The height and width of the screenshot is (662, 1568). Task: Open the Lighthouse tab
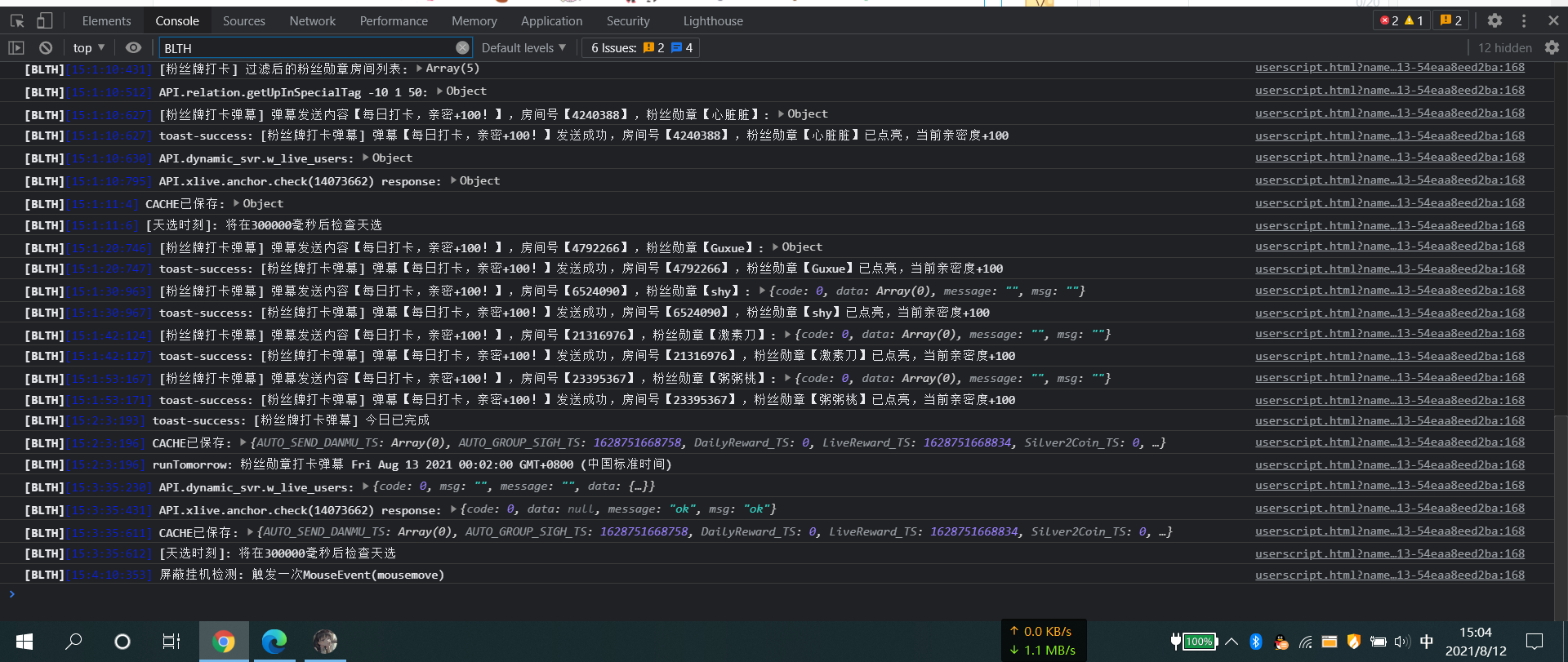pyautogui.click(x=713, y=21)
